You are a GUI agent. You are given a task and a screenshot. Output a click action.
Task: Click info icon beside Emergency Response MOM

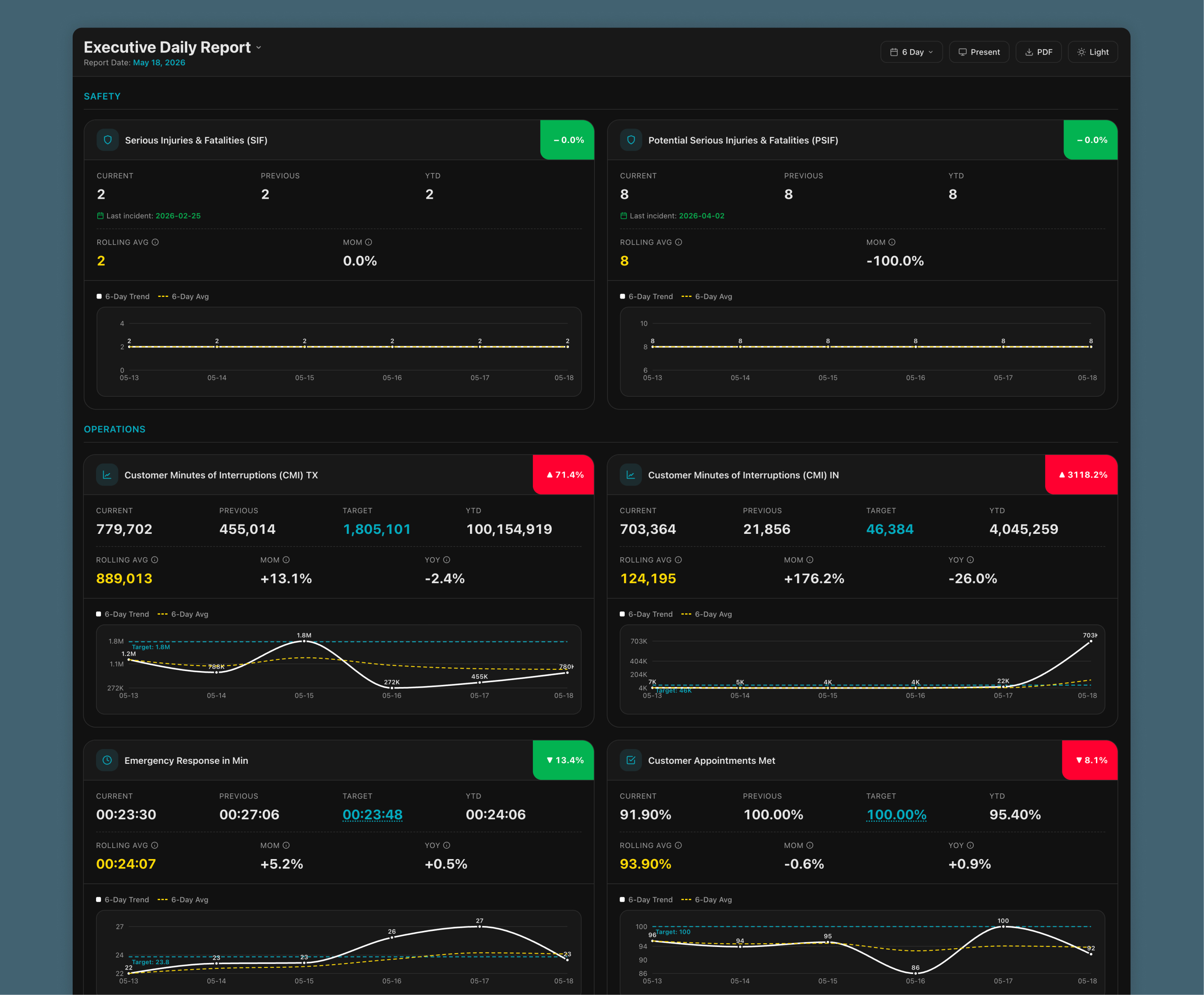click(x=287, y=846)
